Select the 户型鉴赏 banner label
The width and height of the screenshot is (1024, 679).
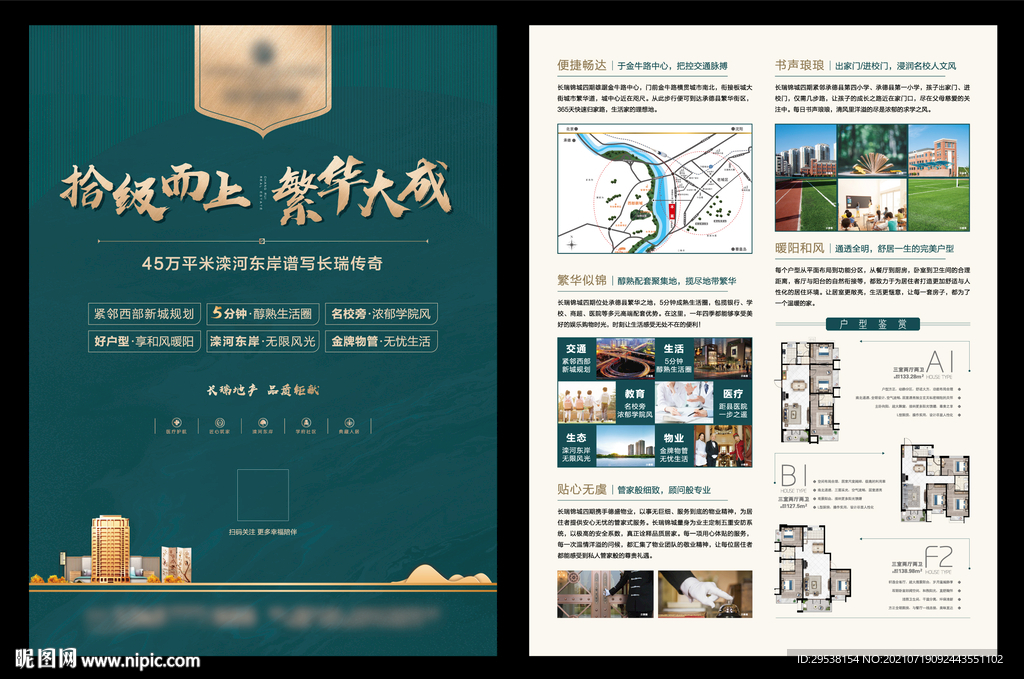tap(860, 324)
